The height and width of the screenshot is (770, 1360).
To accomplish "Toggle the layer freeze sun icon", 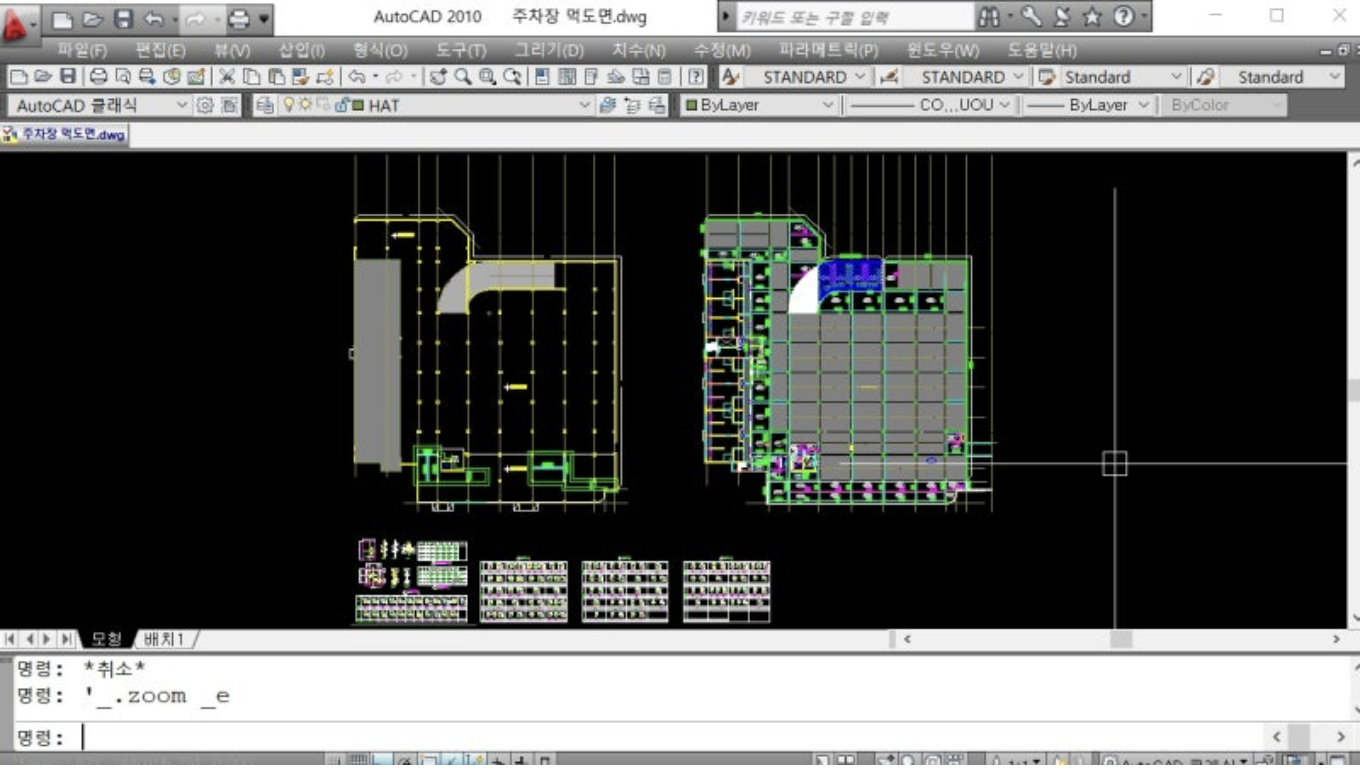I will (x=306, y=105).
